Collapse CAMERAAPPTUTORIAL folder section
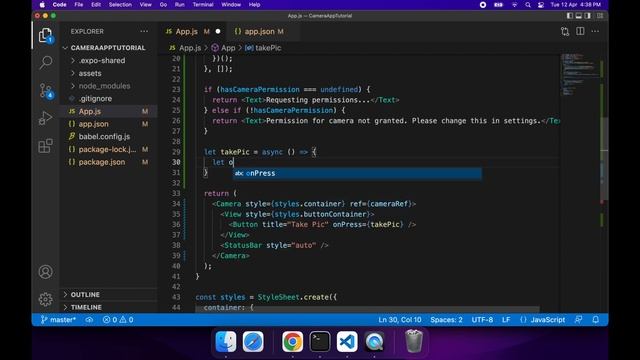 point(108,48)
